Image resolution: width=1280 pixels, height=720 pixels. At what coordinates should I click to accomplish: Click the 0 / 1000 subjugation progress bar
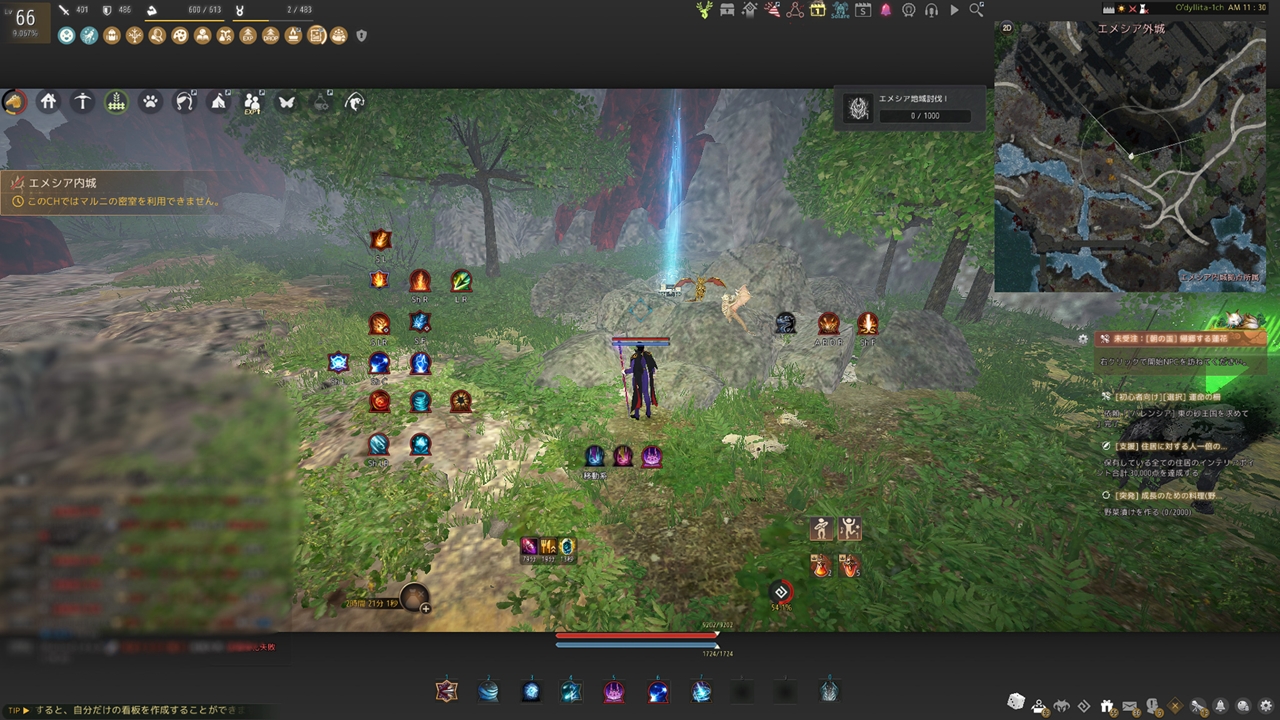pyautogui.click(x=924, y=116)
